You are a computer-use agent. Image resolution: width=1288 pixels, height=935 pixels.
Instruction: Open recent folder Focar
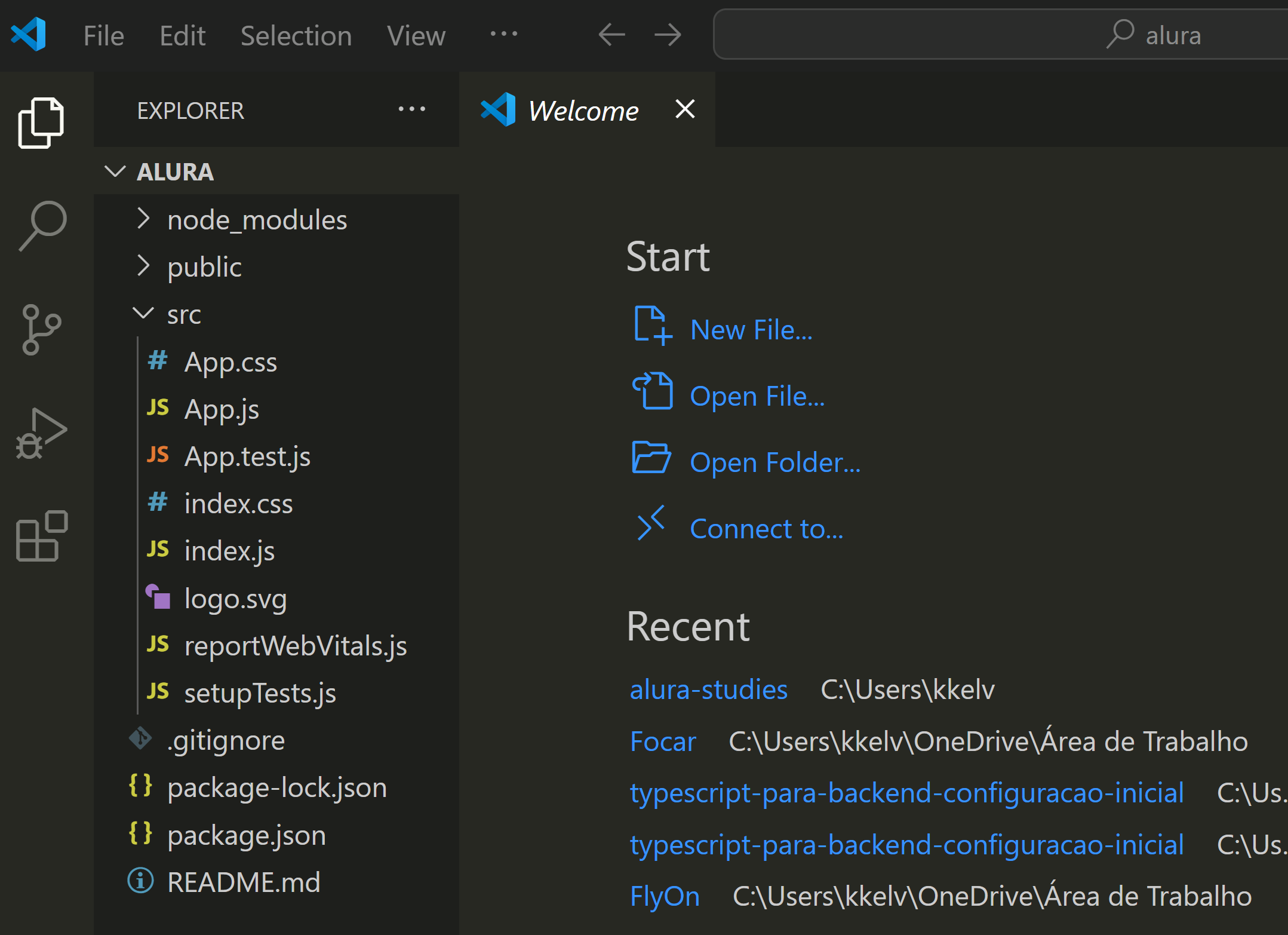[663, 741]
